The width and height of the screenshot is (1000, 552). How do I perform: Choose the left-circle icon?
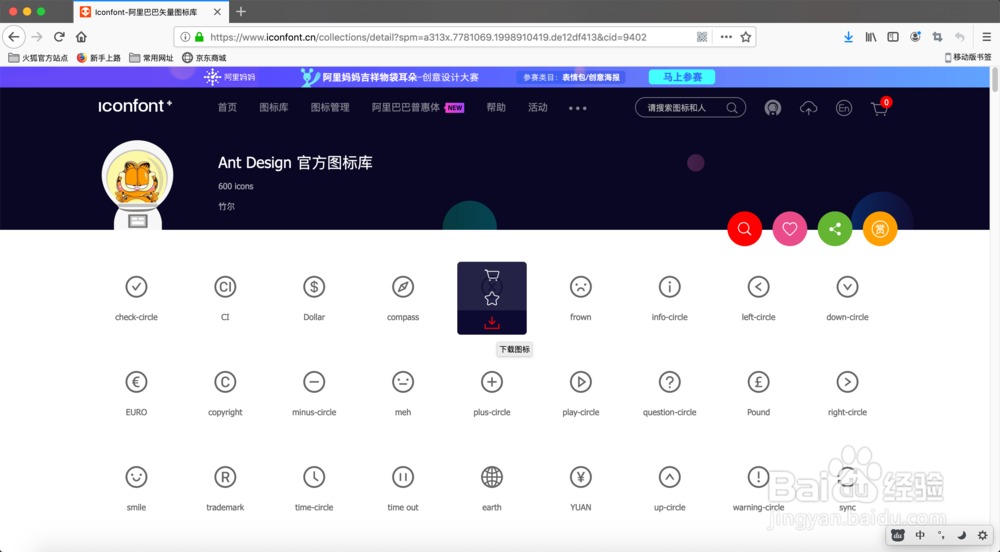click(x=758, y=287)
